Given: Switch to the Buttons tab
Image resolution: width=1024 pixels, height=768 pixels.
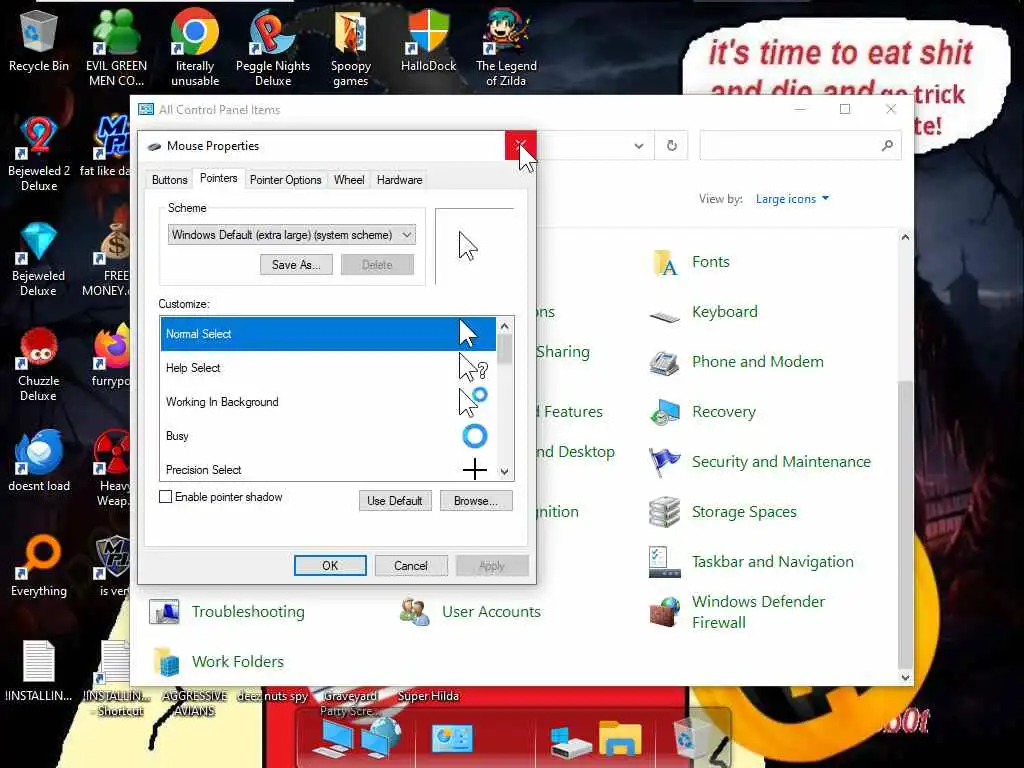Looking at the screenshot, I should (170, 180).
